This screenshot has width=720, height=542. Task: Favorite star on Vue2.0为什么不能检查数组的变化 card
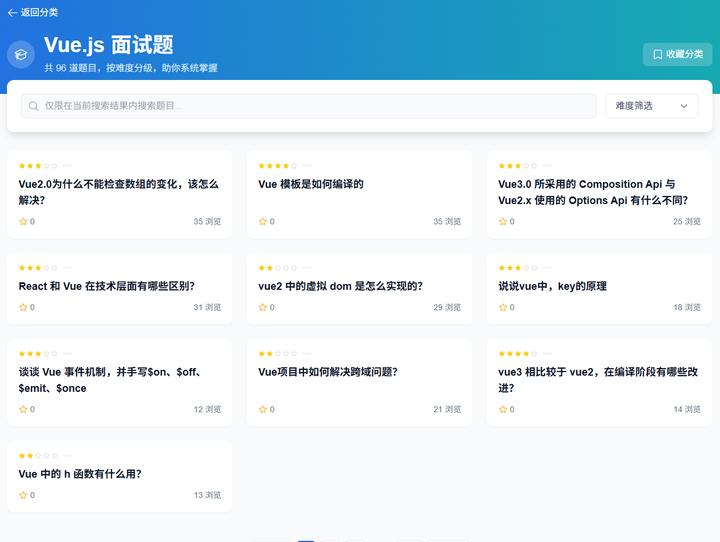(x=23, y=221)
